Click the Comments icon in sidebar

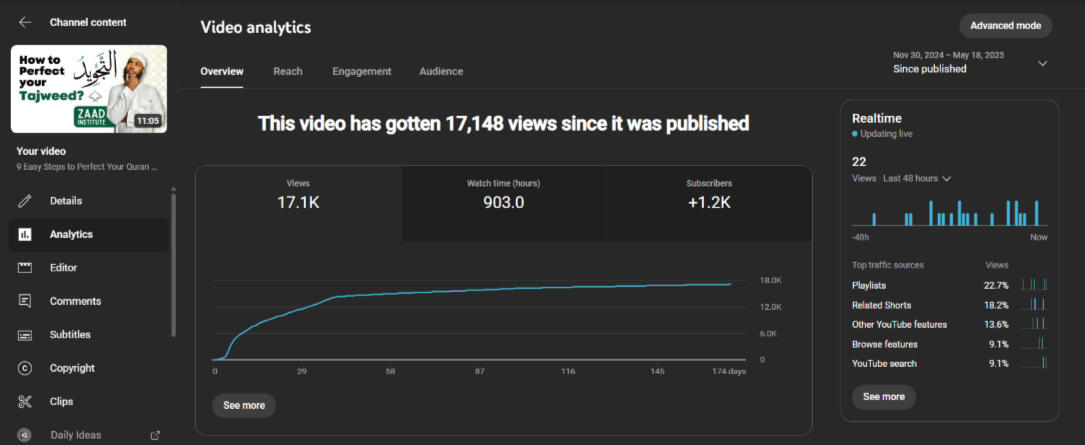point(25,301)
